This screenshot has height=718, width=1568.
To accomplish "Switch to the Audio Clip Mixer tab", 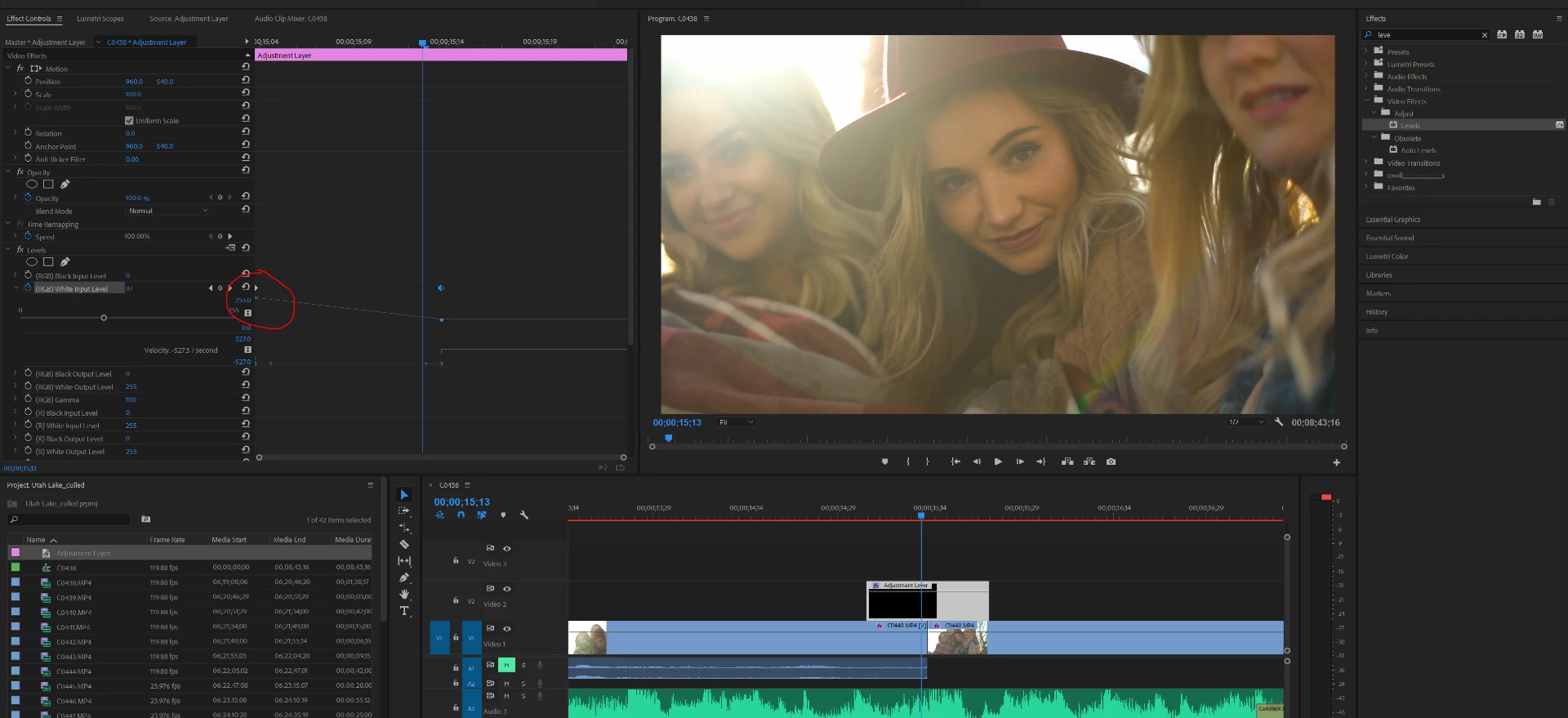I will tap(291, 19).
